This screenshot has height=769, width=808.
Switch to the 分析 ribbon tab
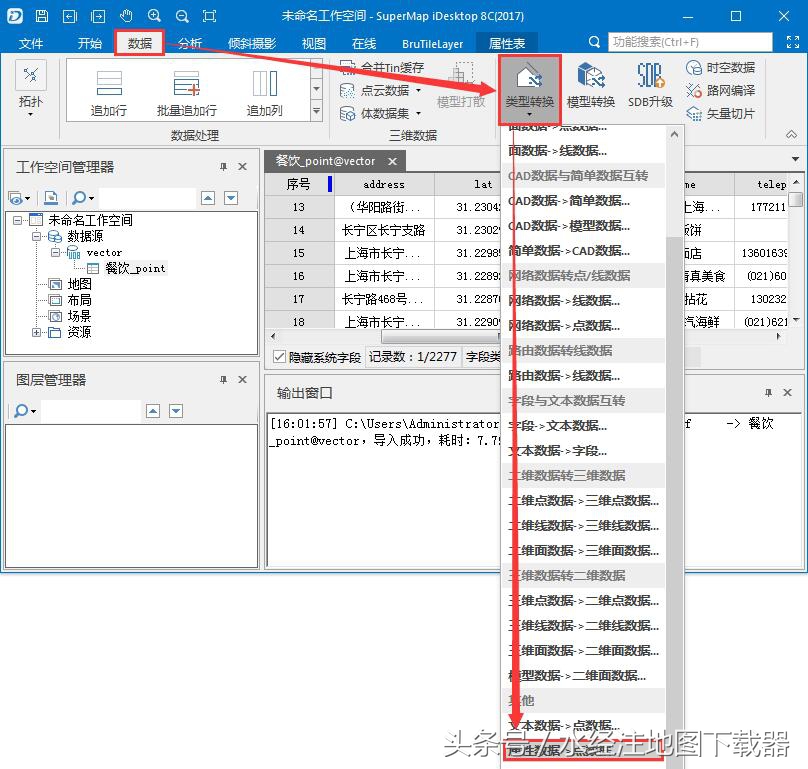coord(190,43)
